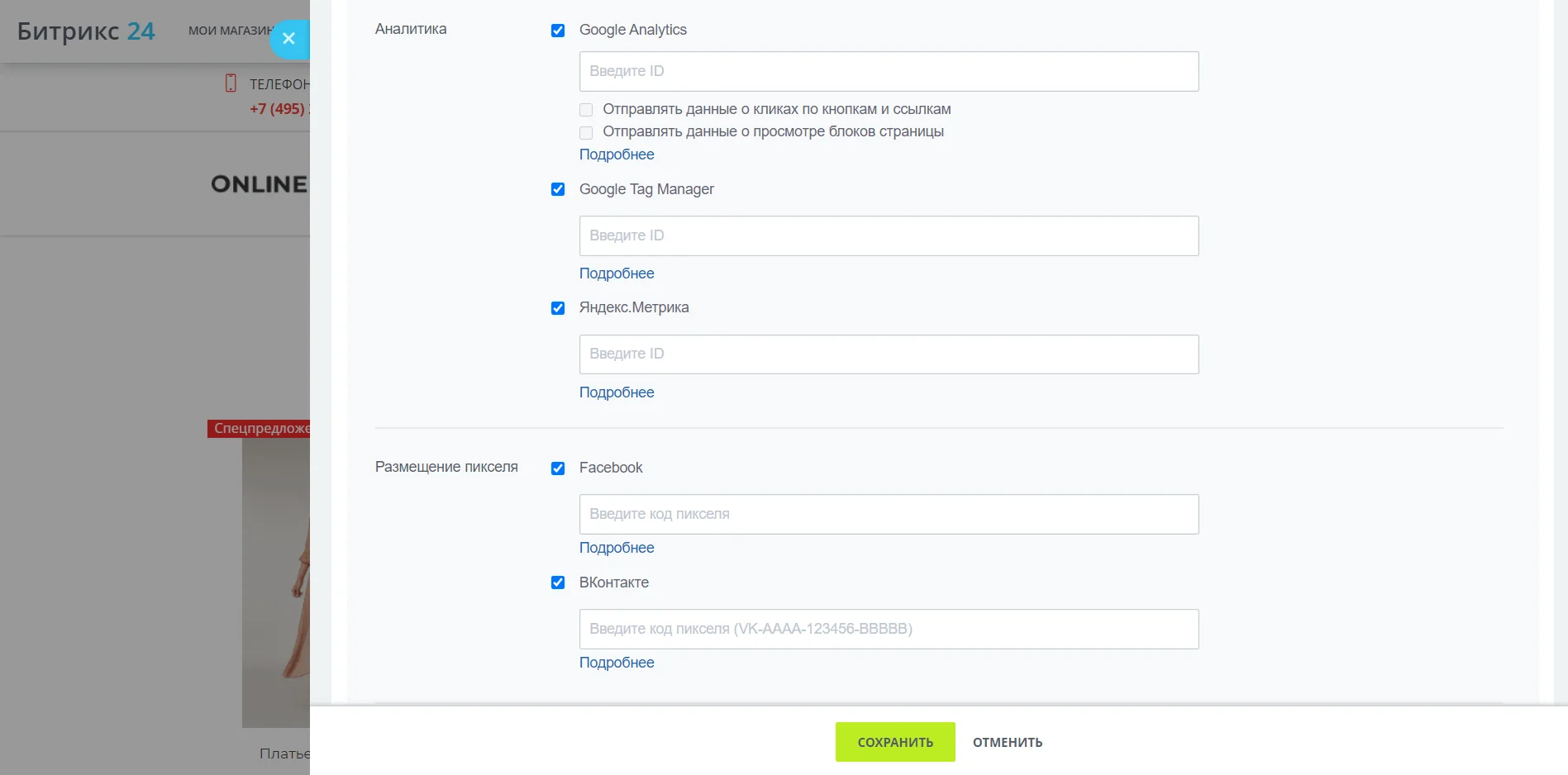Click the Яндекс.Метрика ID input field
Screen dimensions: 1568x775
click(x=889, y=354)
